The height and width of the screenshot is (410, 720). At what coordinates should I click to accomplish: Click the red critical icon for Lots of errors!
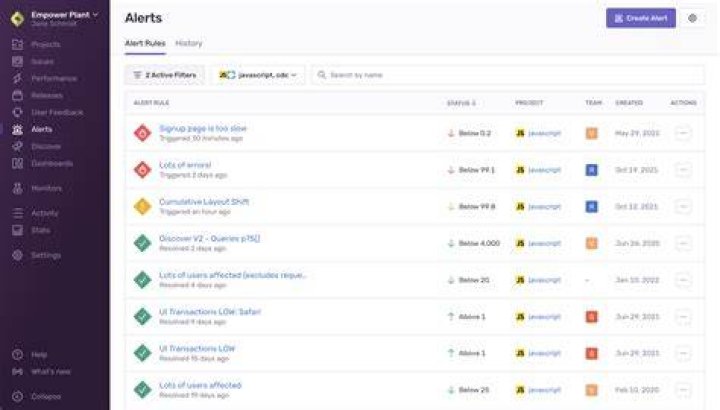click(143, 170)
